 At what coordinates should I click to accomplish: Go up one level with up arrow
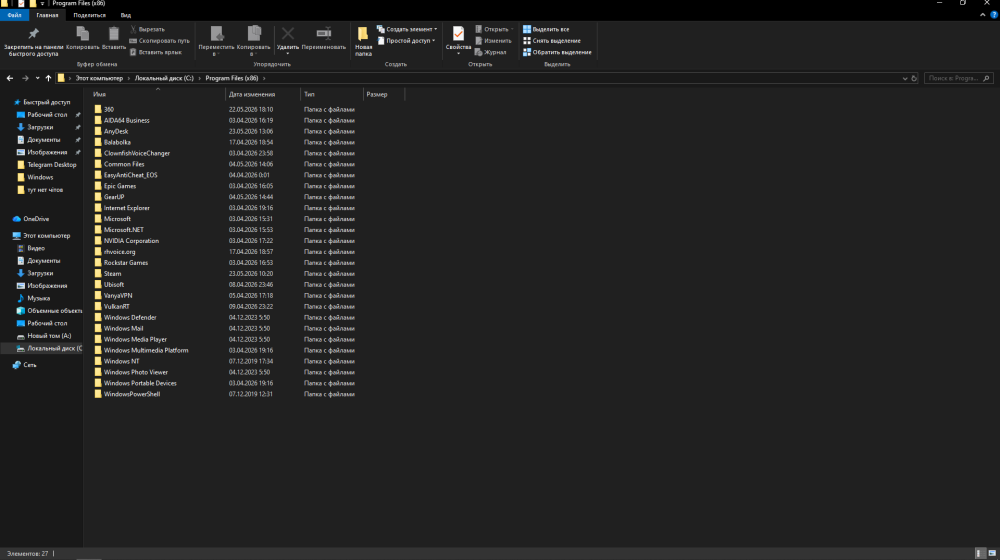(x=48, y=78)
